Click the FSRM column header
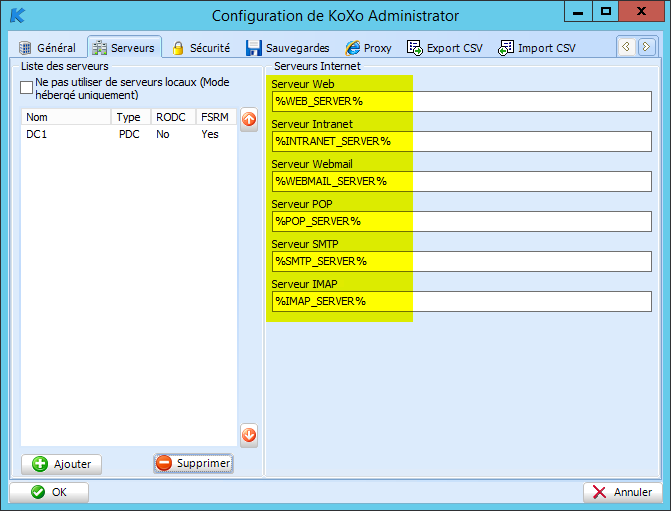 coord(216,117)
